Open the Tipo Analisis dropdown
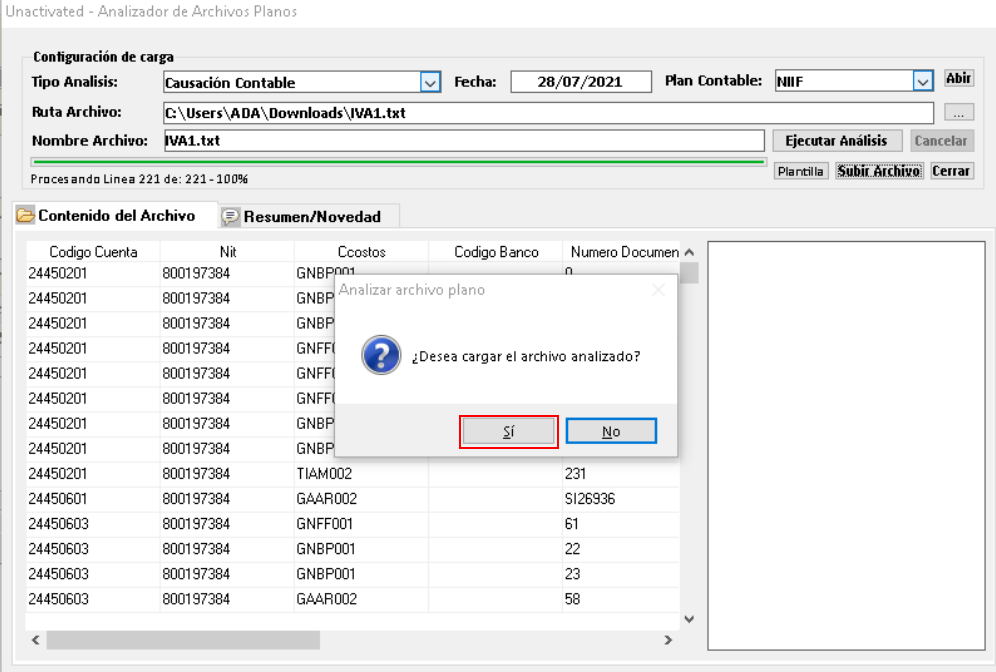 point(430,82)
